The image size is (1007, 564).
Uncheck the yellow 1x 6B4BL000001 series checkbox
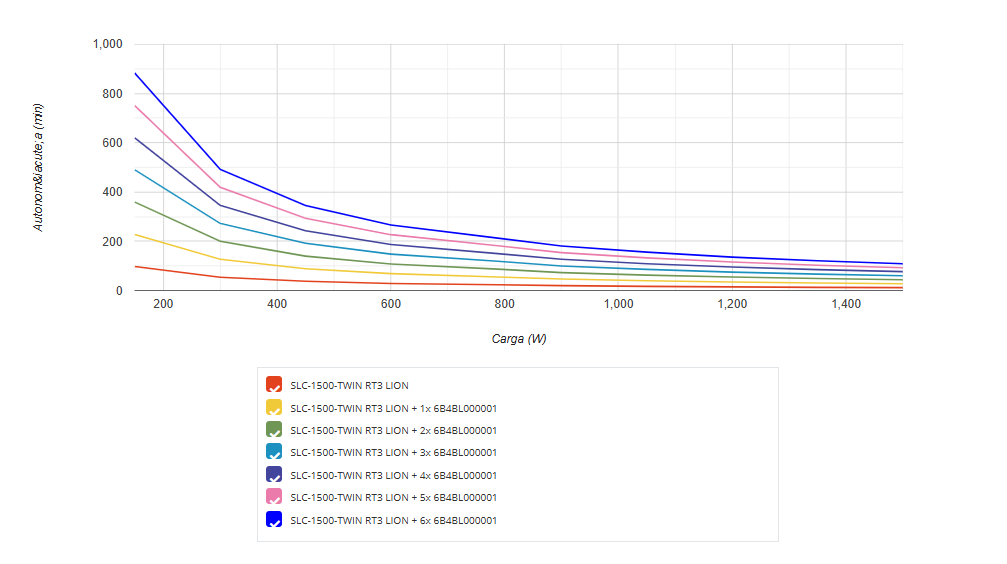[274, 408]
